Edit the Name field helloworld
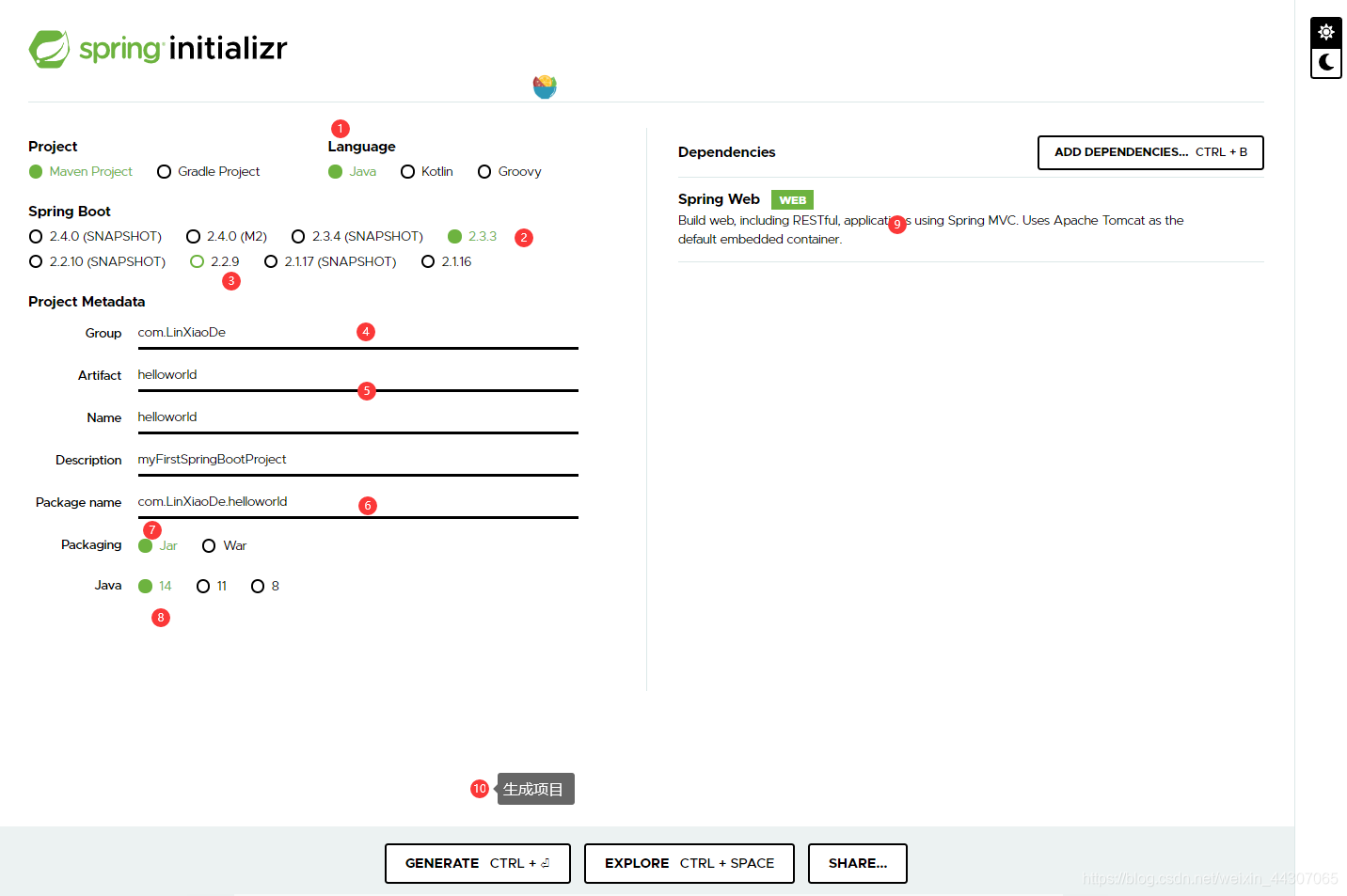The width and height of the screenshot is (1347, 896). point(357,417)
